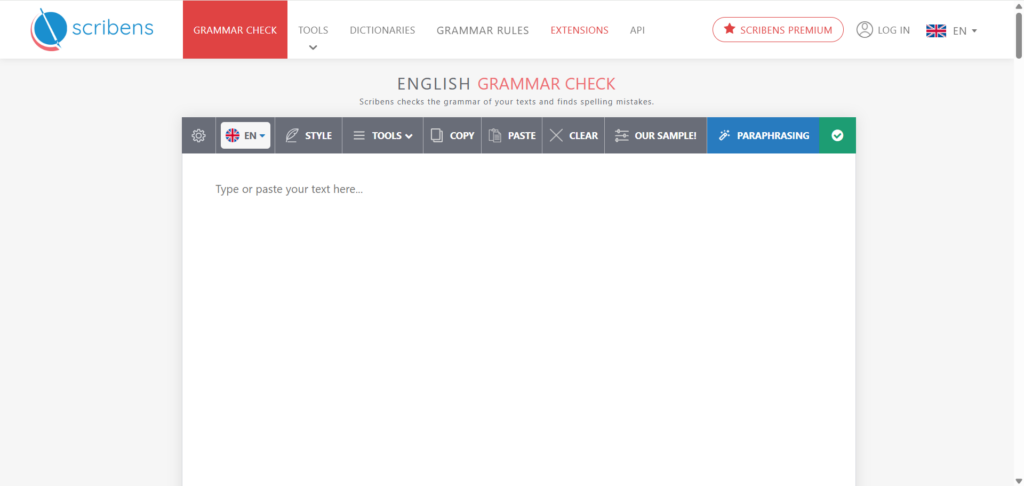Image resolution: width=1024 pixels, height=486 pixels.
Task: Expand the site language selector at top right
Action: pos(951,30)
